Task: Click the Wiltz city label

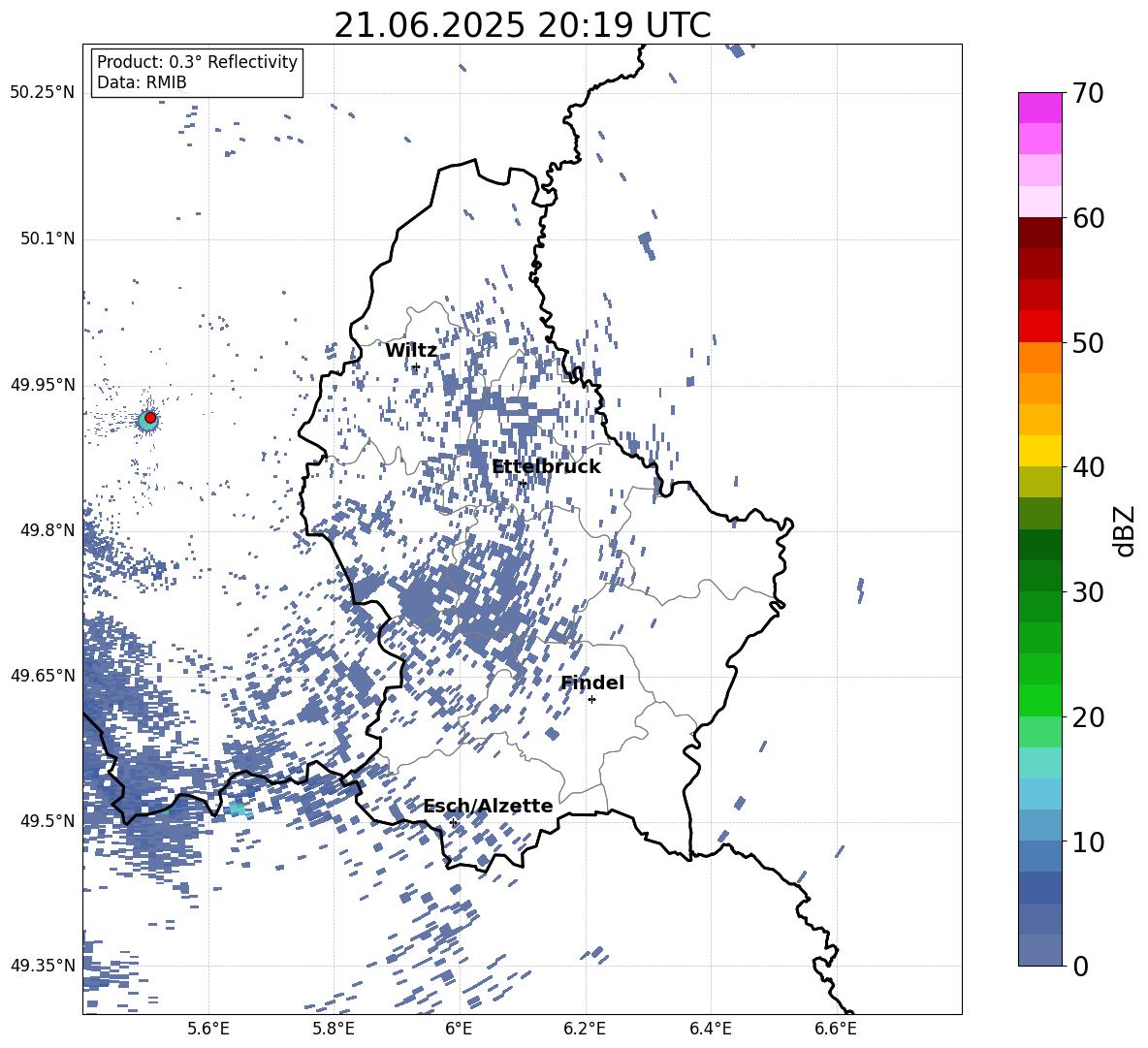Action: (x=411, y=351)
